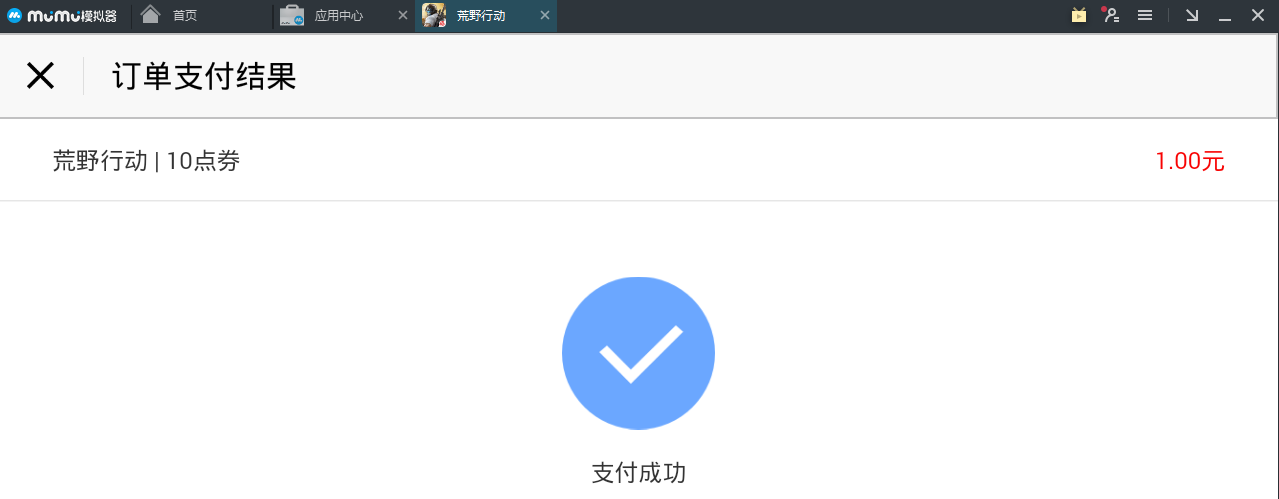Open the yellow TV icon in title bar
This screenshot has height=499, width=1279.
click(x=1079, y=15)
